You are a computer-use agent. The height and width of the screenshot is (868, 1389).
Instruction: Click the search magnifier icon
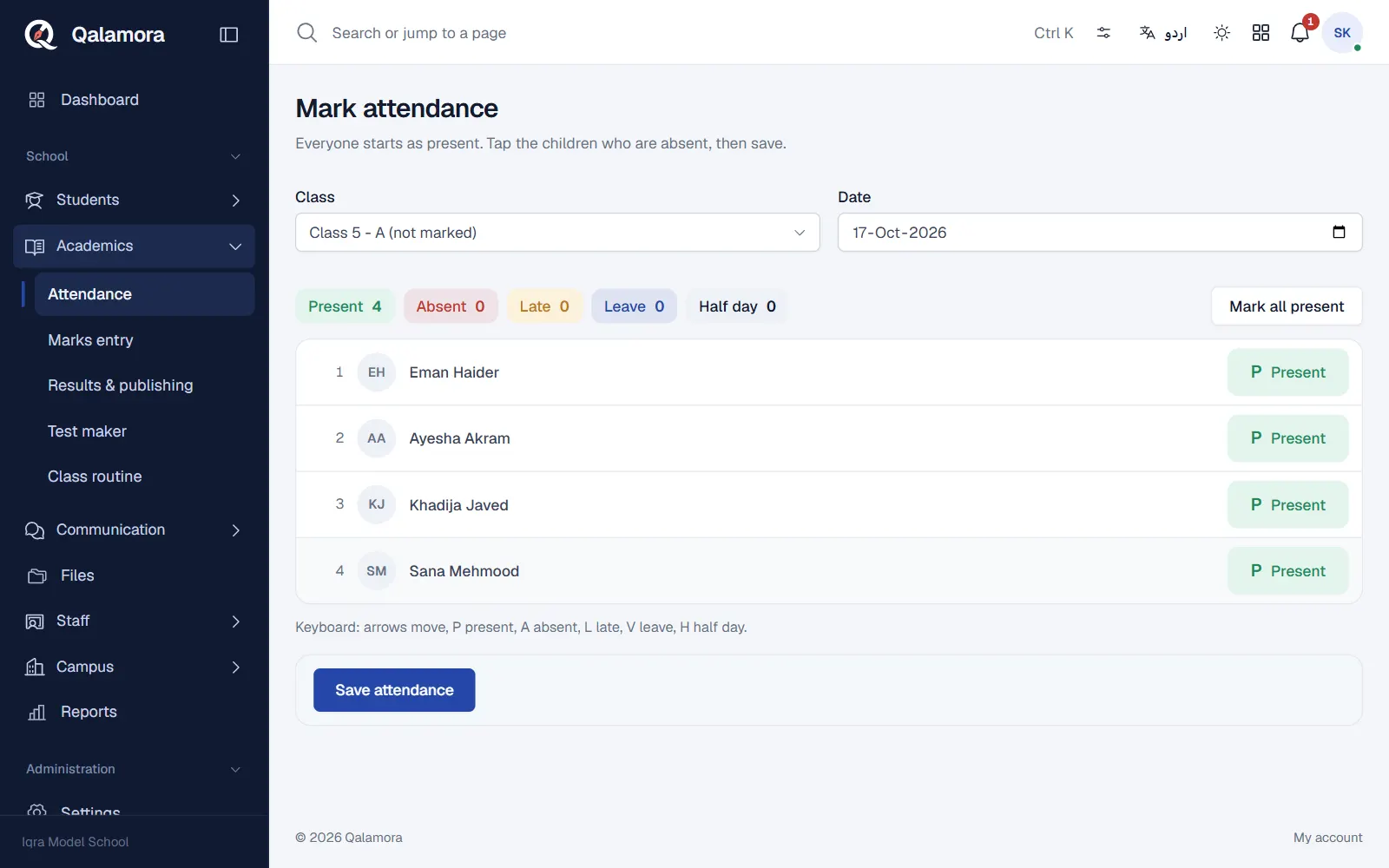[307, 33]
